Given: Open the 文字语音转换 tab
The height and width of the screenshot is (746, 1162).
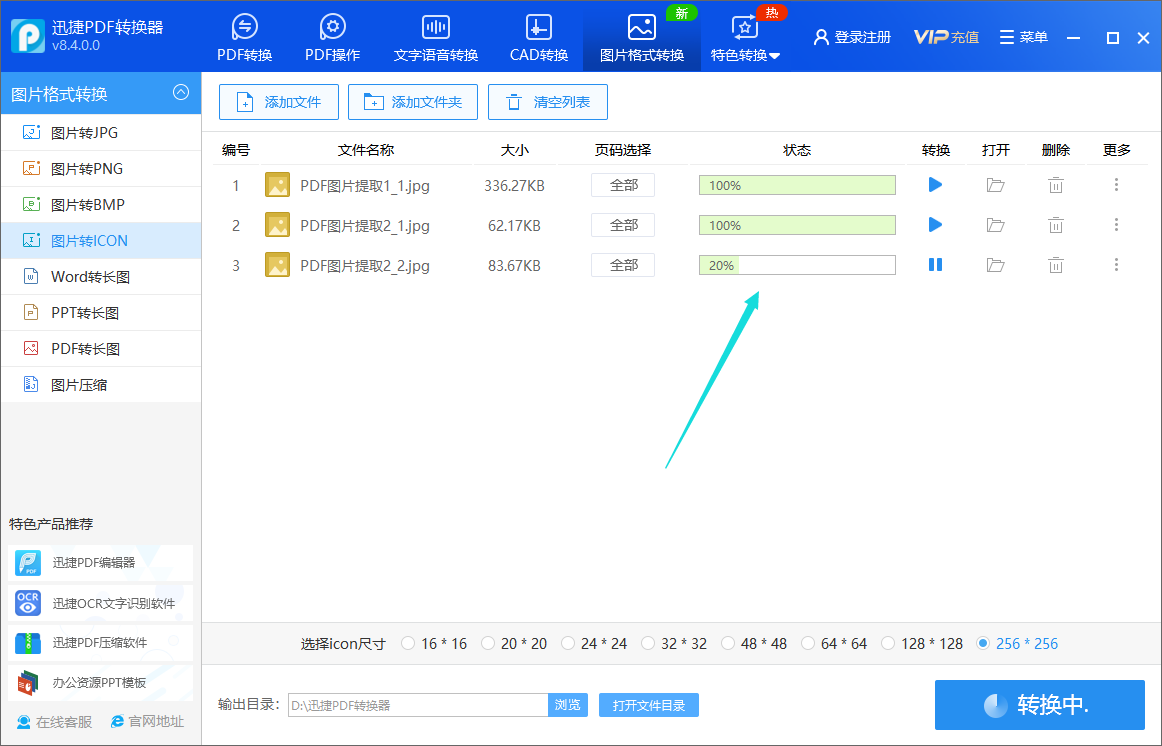Looking at the screenshot, I should coord(436,37).
